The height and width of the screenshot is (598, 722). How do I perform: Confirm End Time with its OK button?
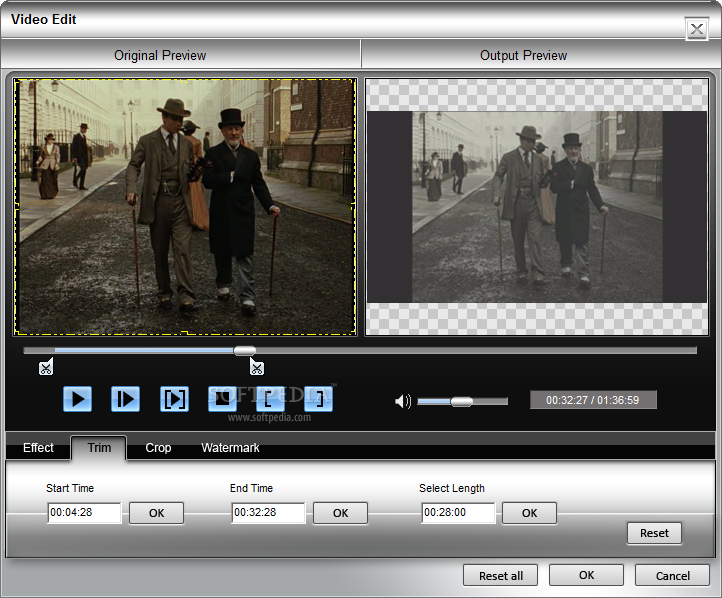tap(341, 513)
